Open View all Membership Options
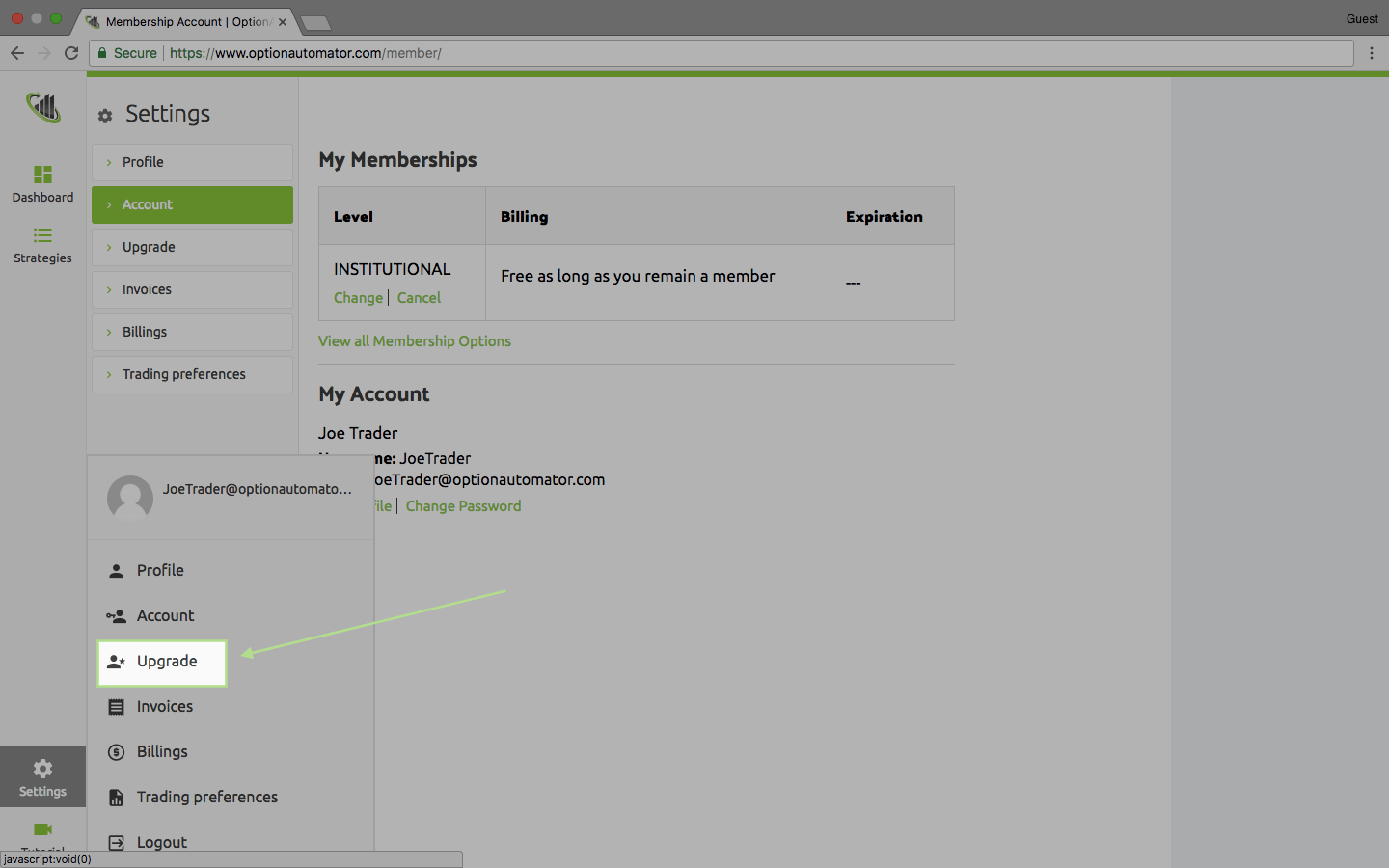Screen dimensions: 1389x868 click(414, 340)
